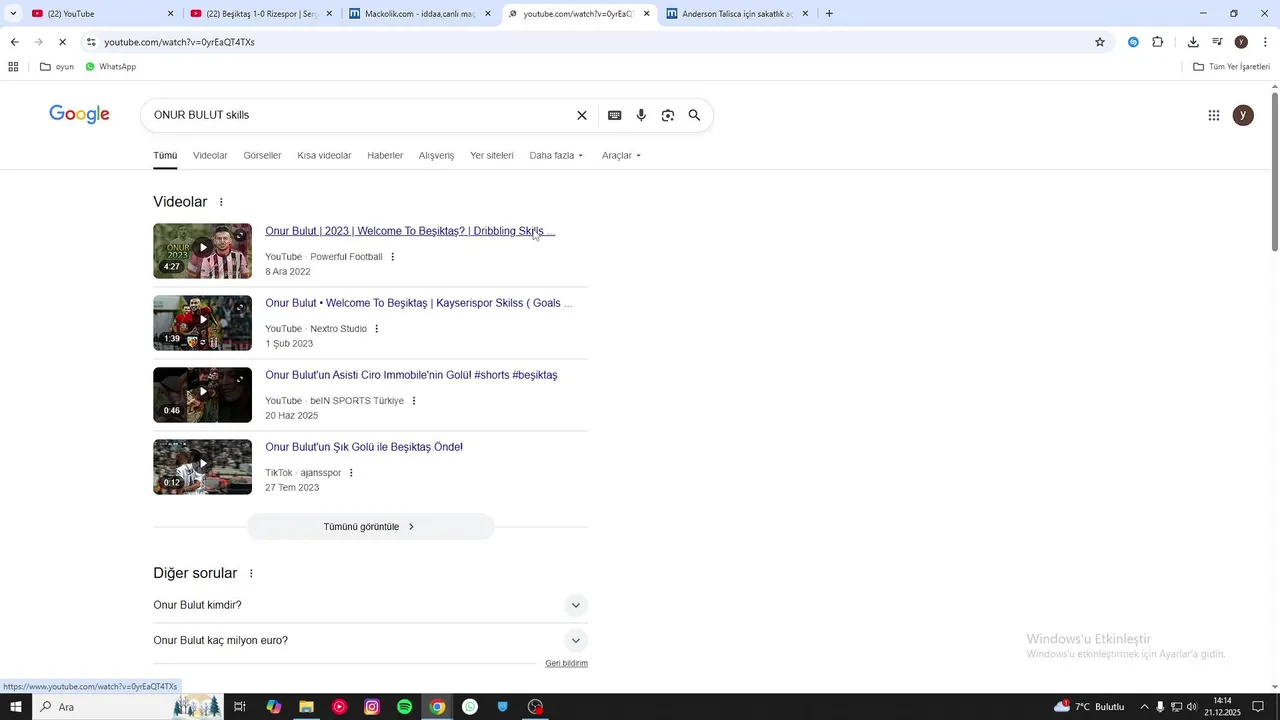This screenshot has width=1280, height=720.
Task: Click inside the Google search input field
Action: (x=360, y=115)
